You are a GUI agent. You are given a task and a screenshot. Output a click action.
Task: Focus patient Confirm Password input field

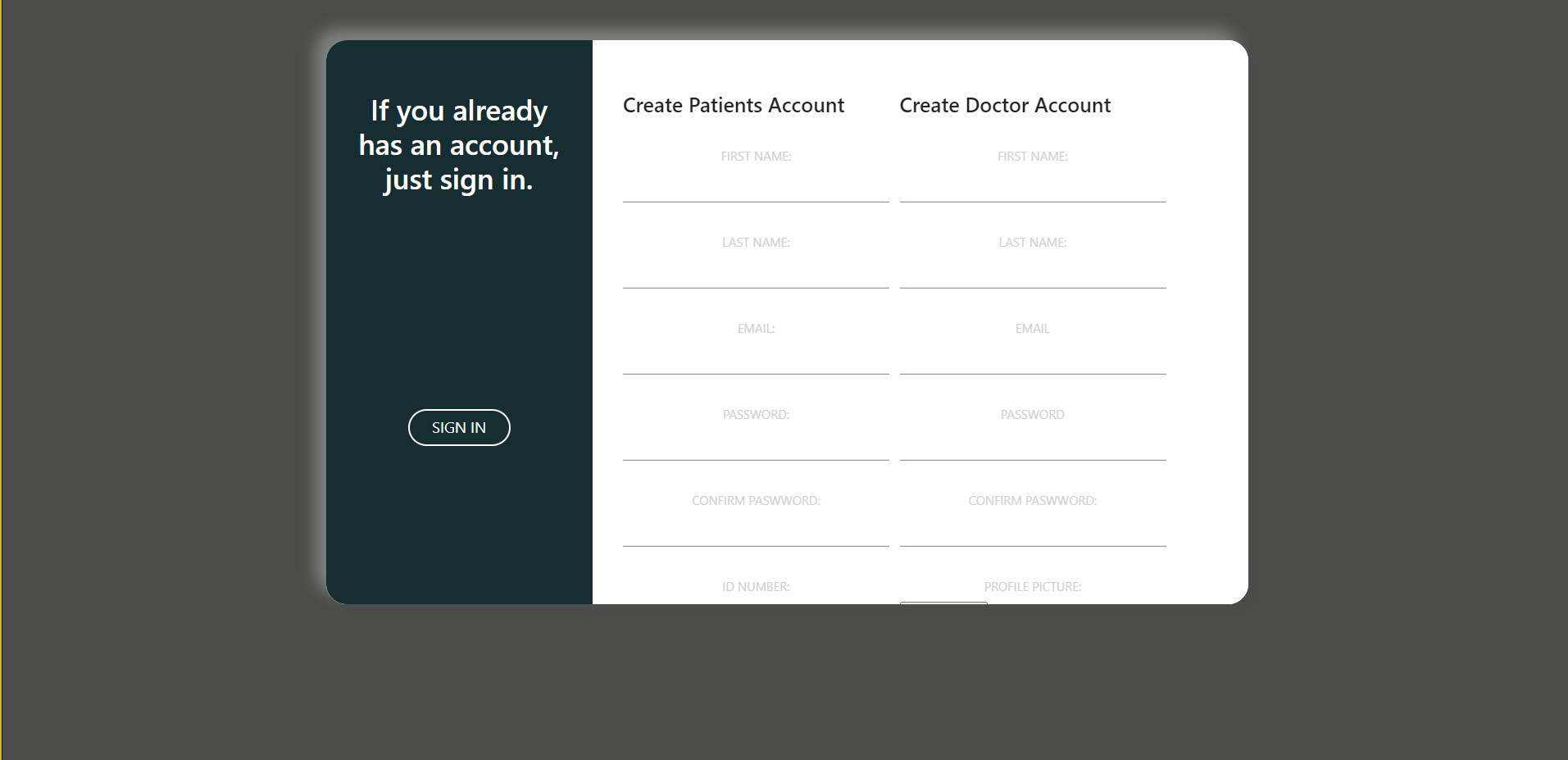(756, 530)
